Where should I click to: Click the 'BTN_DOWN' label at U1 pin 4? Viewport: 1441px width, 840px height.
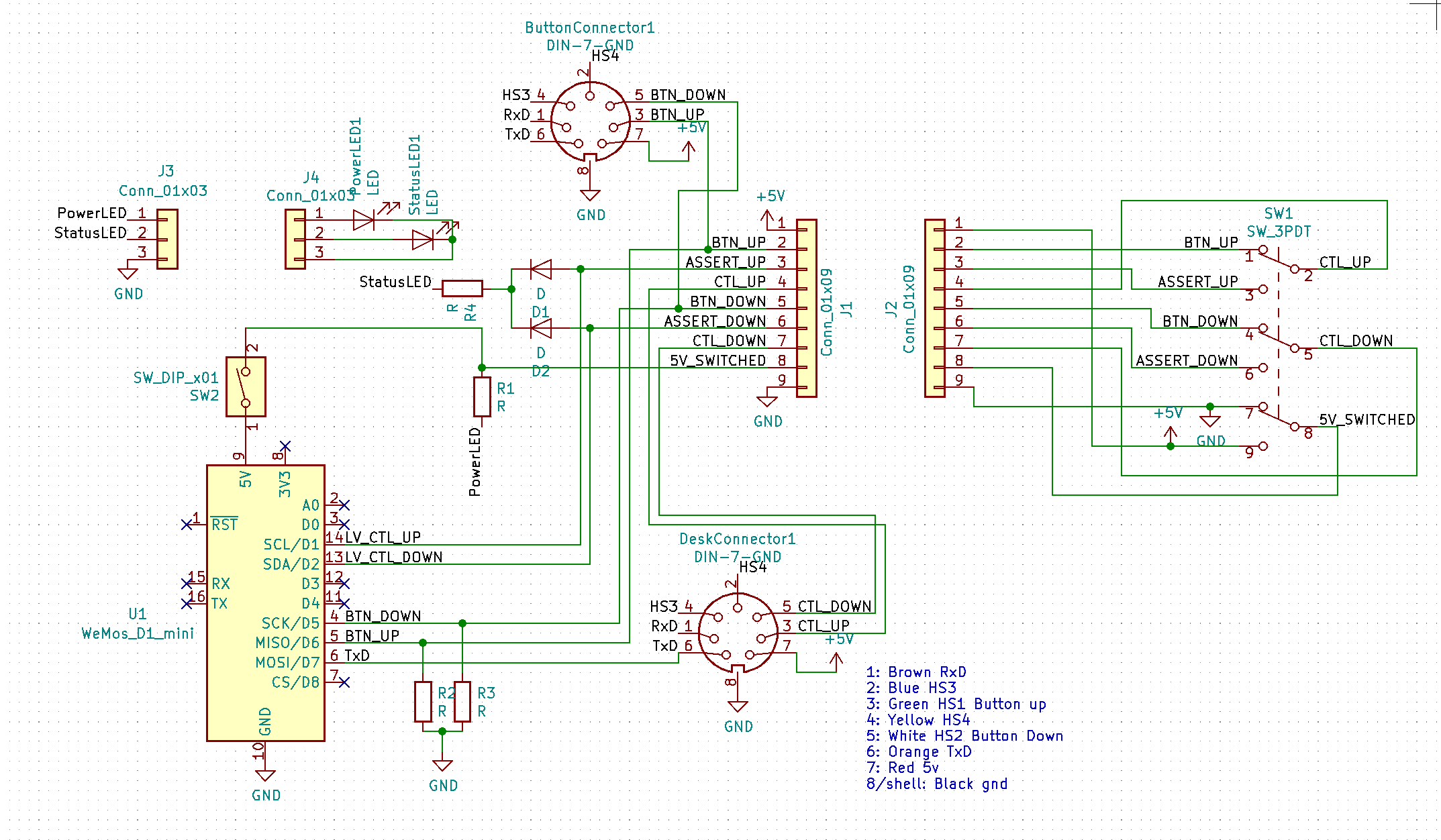point(383,616)
